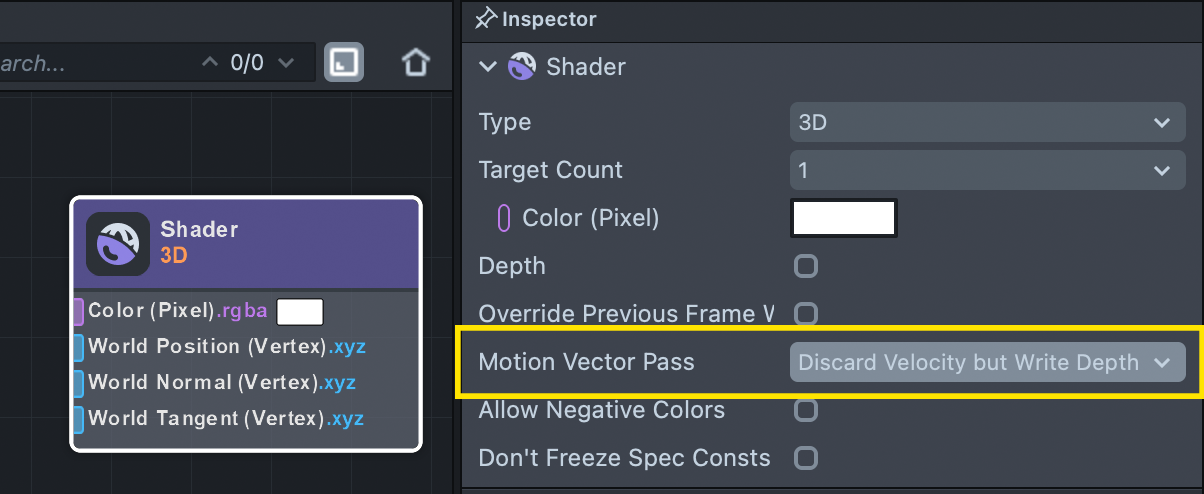Click the World Position (Vertex) input port
1204x494 pixels.
tap(78, 347)
